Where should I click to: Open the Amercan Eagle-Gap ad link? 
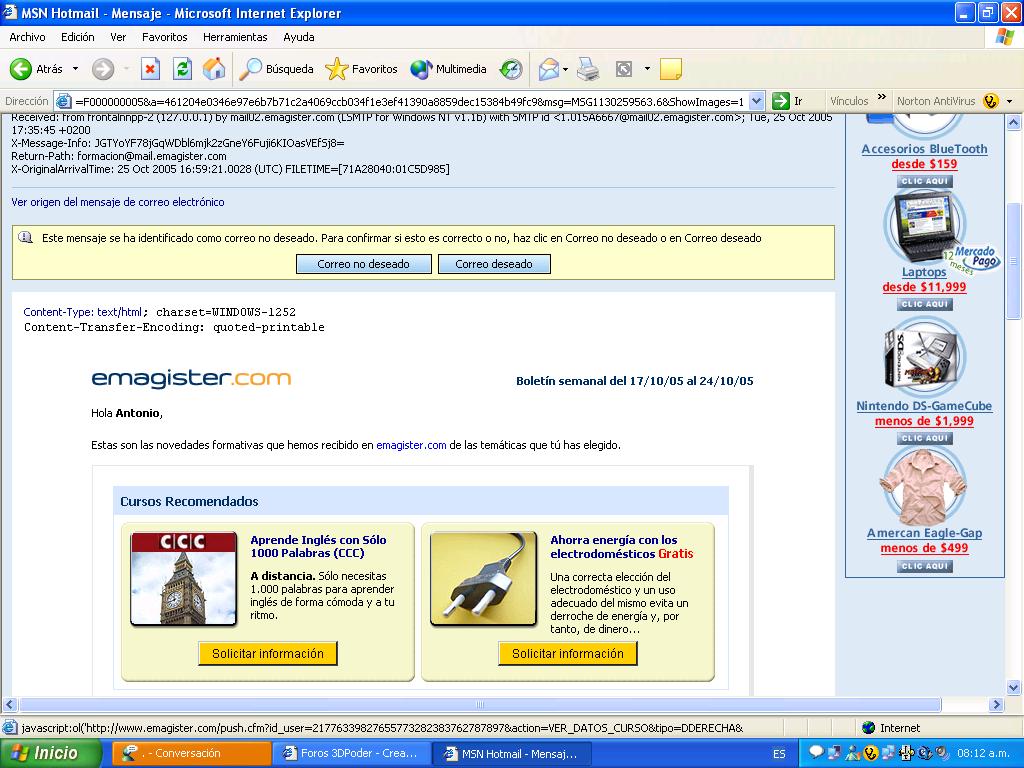pyautogui.click(x=924, y=533)
